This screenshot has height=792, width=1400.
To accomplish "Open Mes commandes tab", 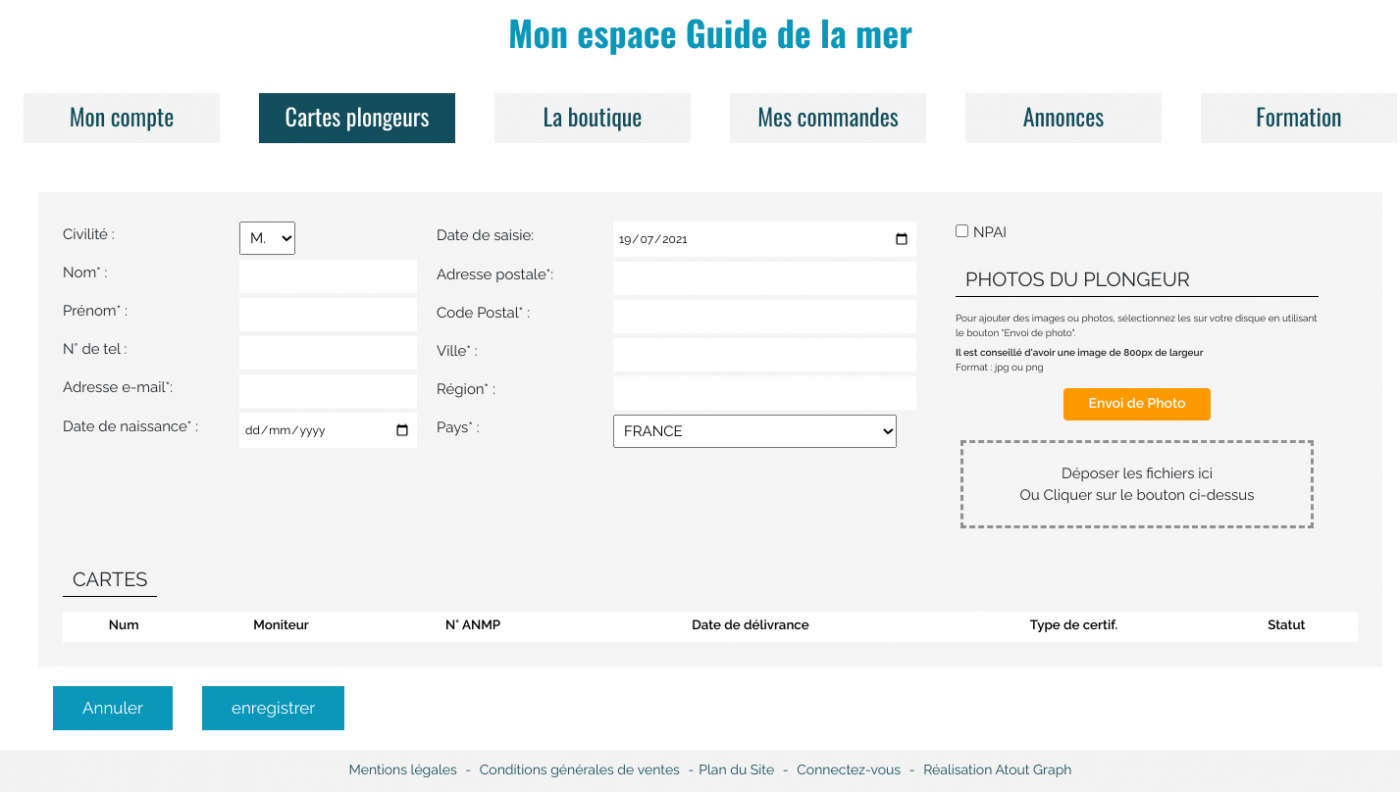I will [x=827, y=118].
